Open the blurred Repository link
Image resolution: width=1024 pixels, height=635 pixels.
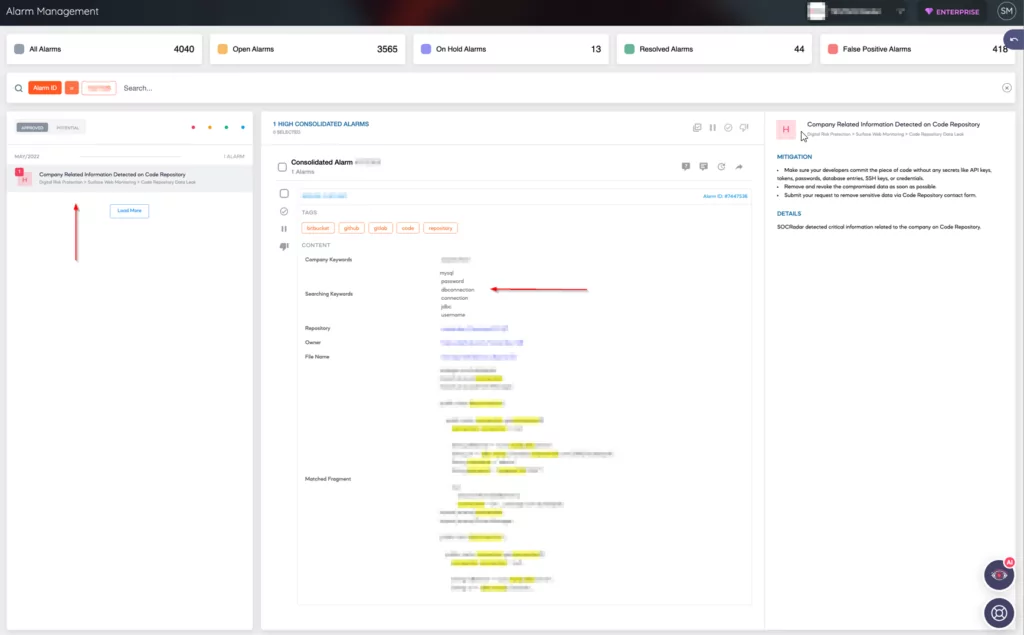(x=474, y=329)
